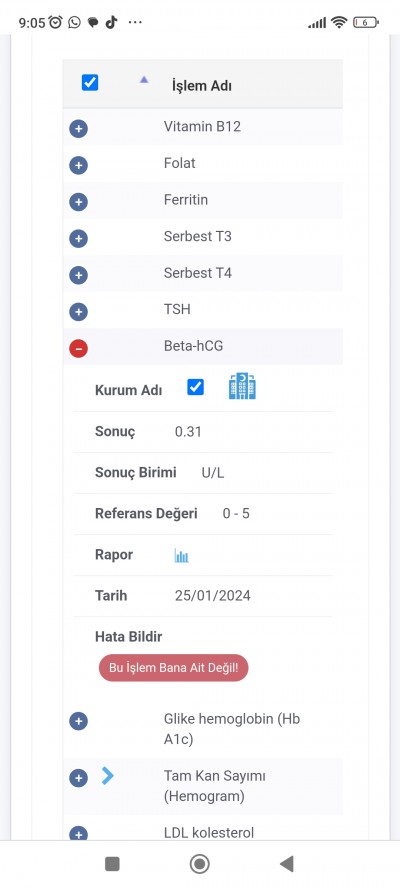The width and height of the screenshot is (400, 888).
Task: Collapse the Beta-hCG row with the red minus
Action: click(x=78, y=348)
